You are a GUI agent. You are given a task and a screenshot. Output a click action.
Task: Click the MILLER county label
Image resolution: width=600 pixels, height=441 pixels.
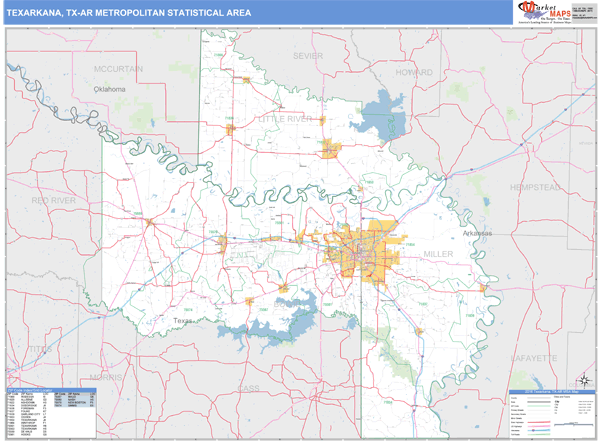pos(439,254)
